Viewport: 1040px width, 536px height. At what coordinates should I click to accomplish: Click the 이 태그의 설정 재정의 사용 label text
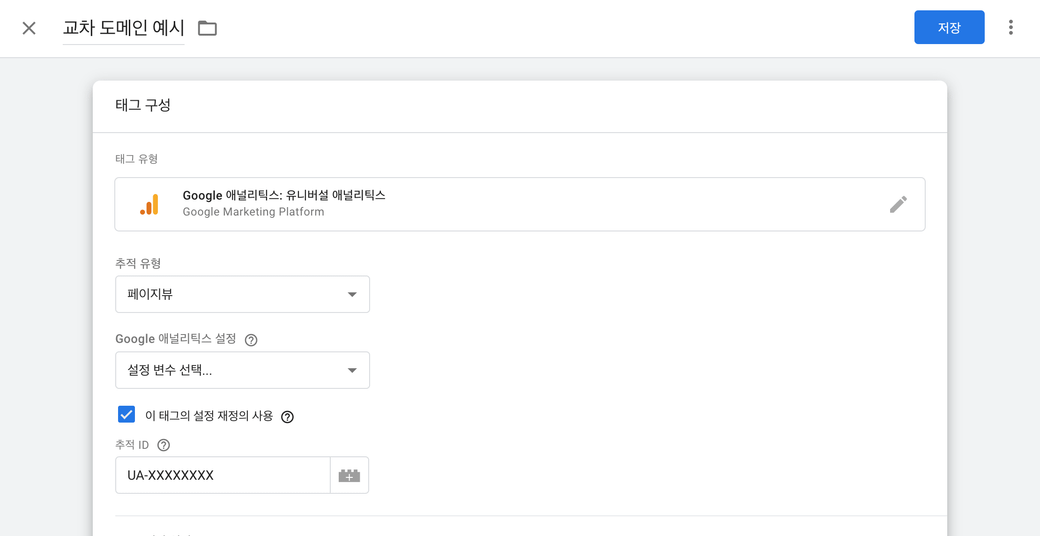(x=208, y=416)
